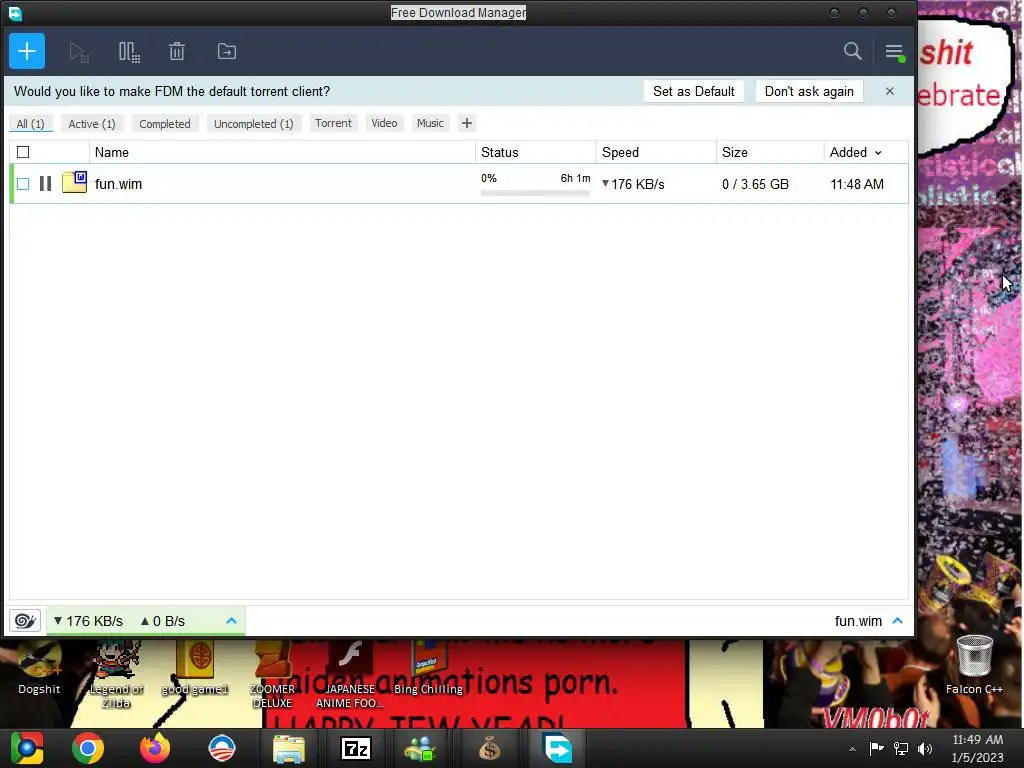Show hidden tray icons arrow
This screenshot has height=768, width=1024.
(x=852, y=749)
